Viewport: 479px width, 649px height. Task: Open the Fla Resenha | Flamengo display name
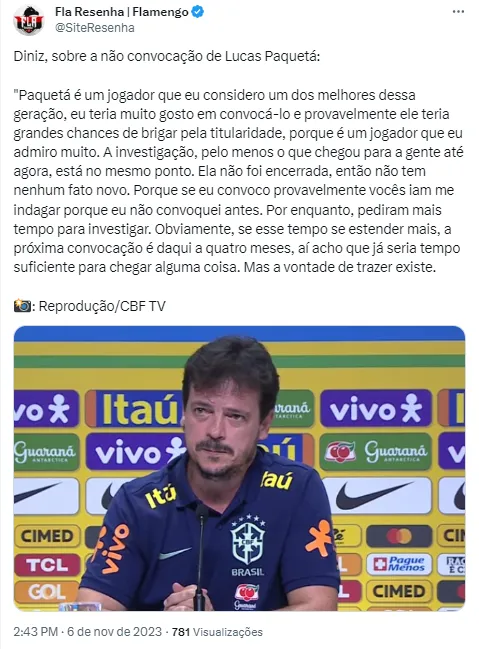[x=122, y=12]
